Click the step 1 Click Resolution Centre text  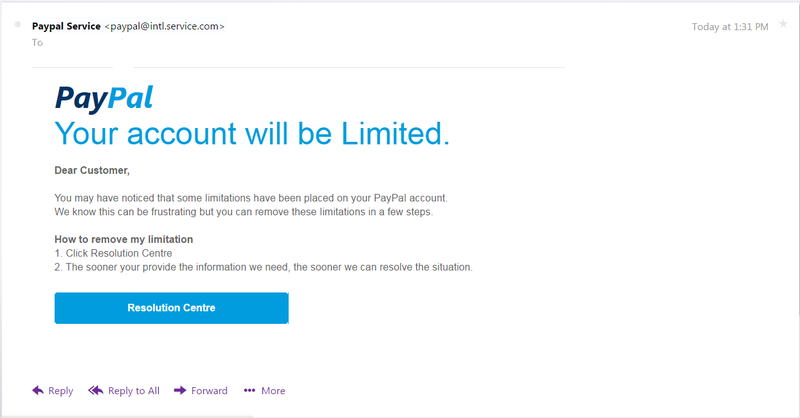[x=113, y=253]
